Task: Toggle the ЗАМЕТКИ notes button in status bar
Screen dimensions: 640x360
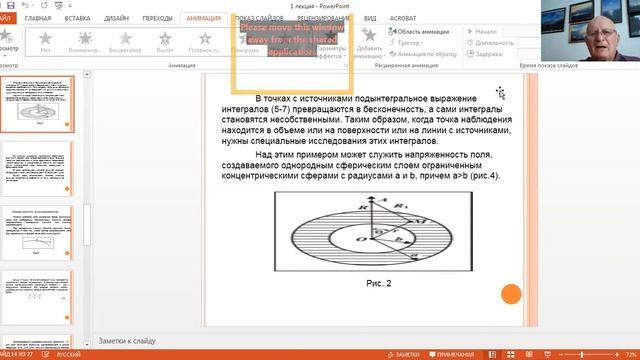Action: [403, 355]
